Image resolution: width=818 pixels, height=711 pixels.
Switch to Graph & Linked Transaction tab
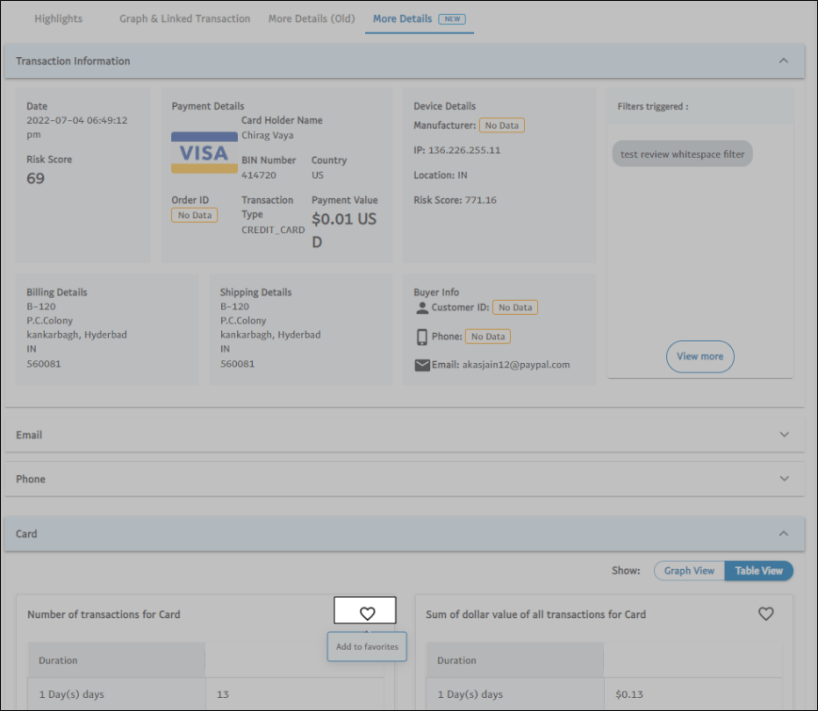pos(185,19)
